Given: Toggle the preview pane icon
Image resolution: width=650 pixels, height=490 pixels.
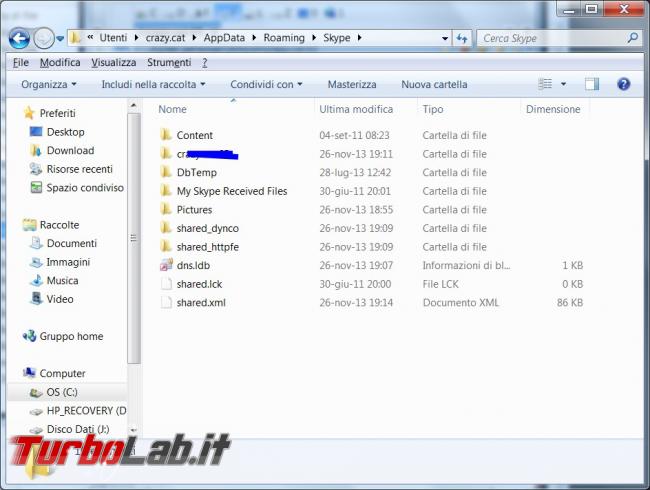Looking at the screenshot, I should [x=592, y=84].
